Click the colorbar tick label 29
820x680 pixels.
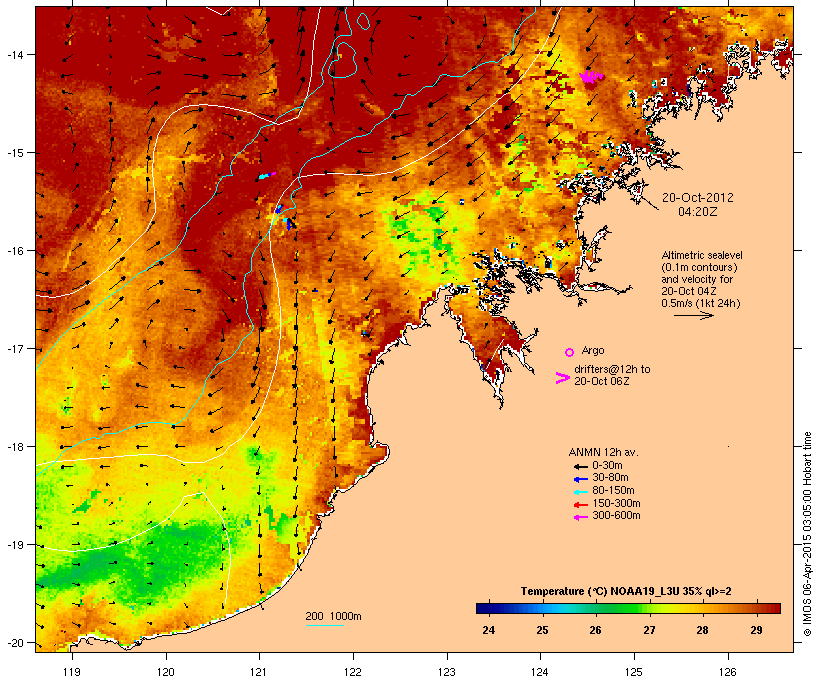(756, 630)
